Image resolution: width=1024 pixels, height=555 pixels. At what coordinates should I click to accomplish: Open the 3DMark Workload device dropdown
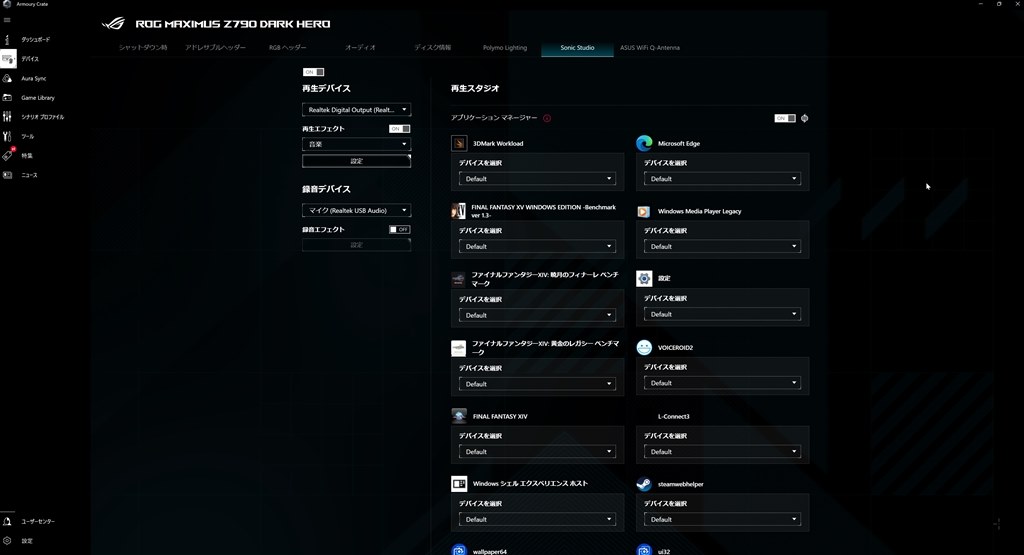[537, 178]
